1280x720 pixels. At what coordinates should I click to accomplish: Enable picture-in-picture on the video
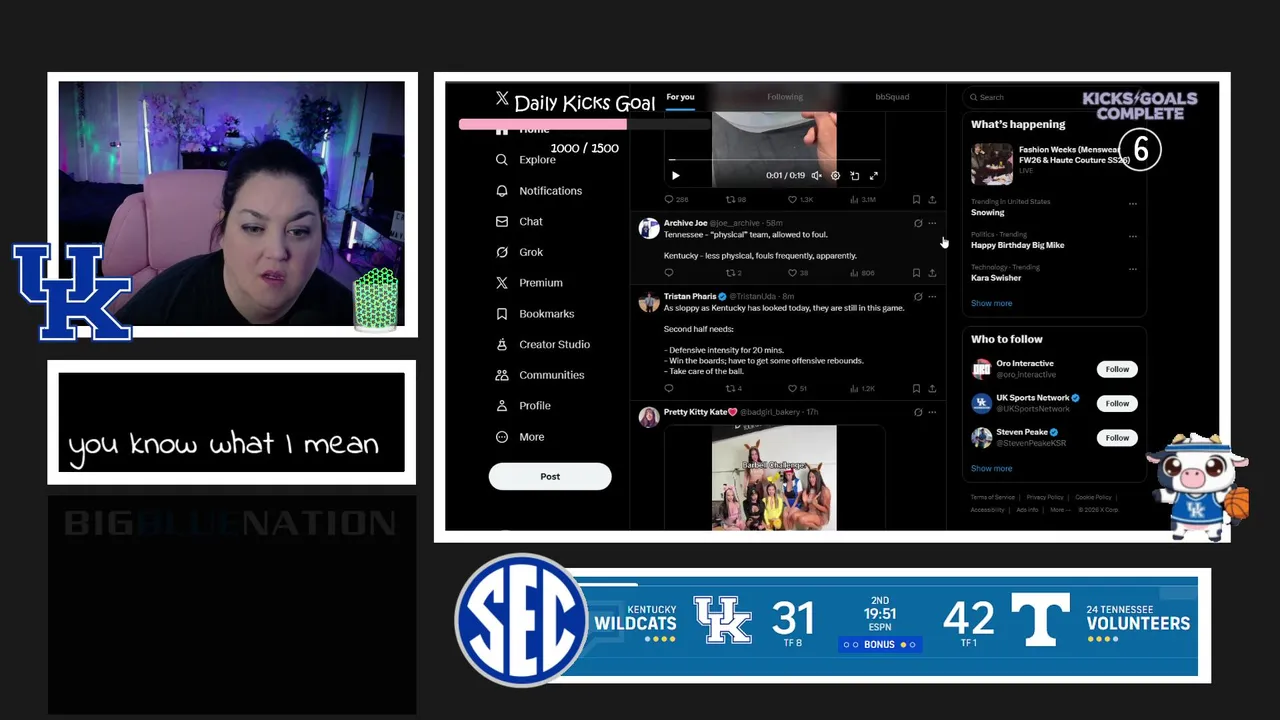(854, 176)
